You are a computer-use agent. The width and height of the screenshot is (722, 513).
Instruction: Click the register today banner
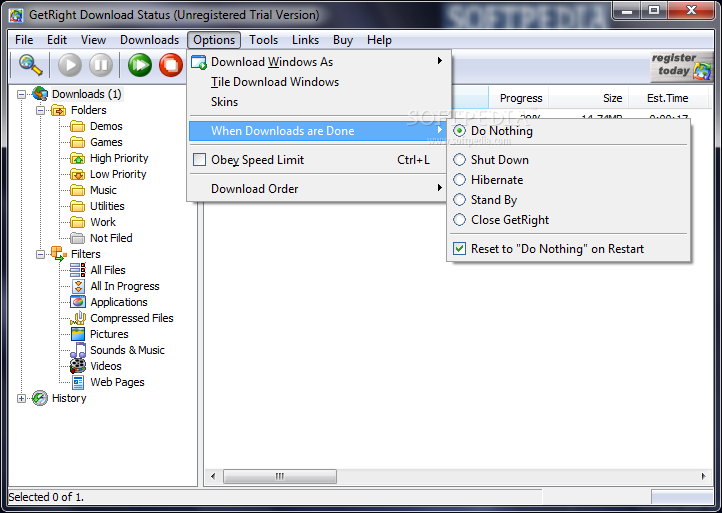[681, 66]
